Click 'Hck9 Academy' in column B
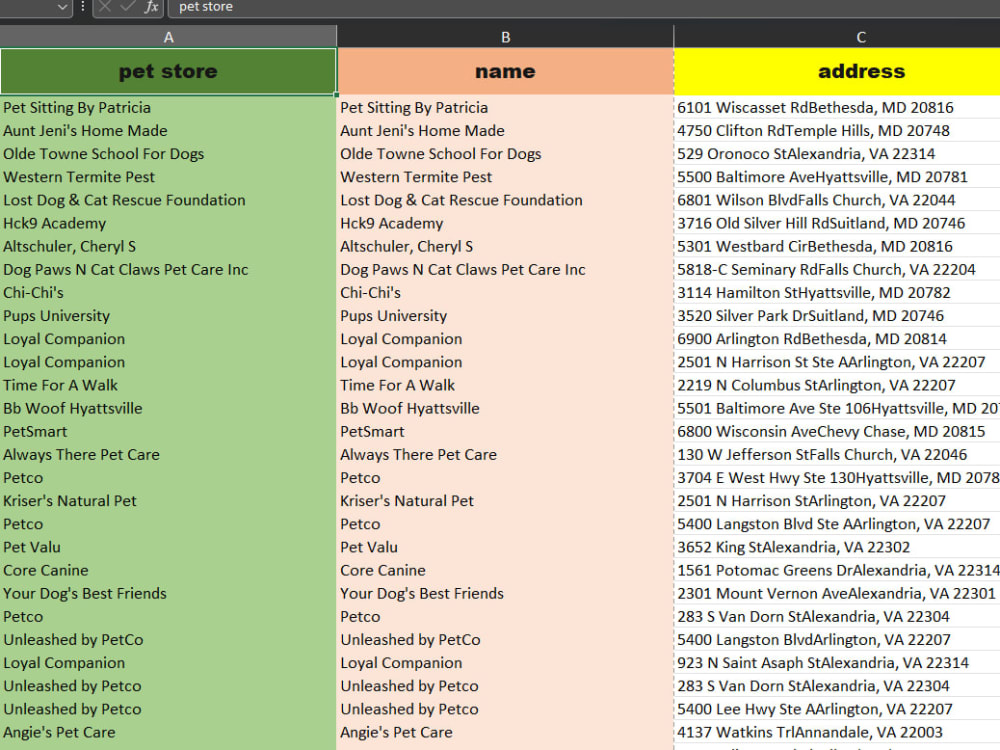Viewport: 1000px width, 750px height. (x=392, y=223)
